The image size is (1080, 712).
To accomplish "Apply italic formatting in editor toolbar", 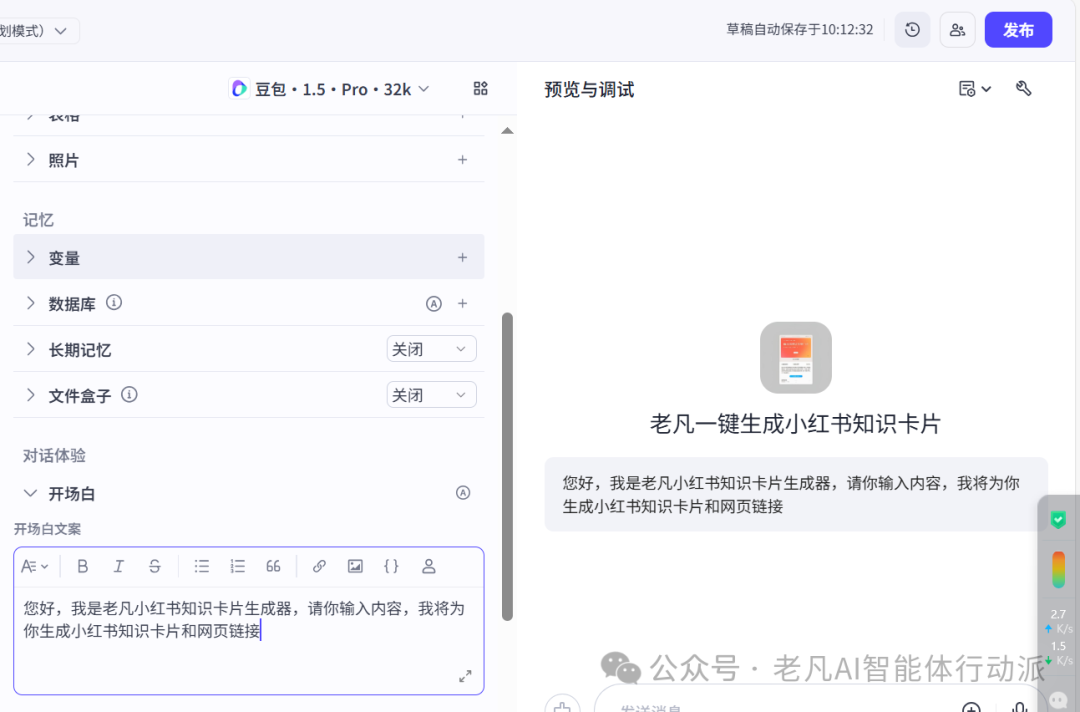I will [x=118, y=566].
